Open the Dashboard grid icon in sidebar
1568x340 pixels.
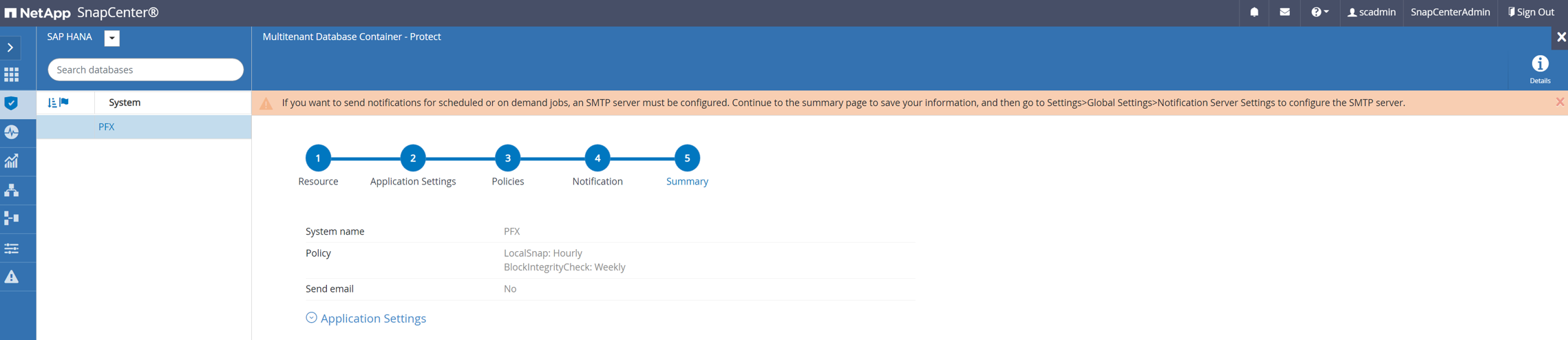click(x=12, y=74)
